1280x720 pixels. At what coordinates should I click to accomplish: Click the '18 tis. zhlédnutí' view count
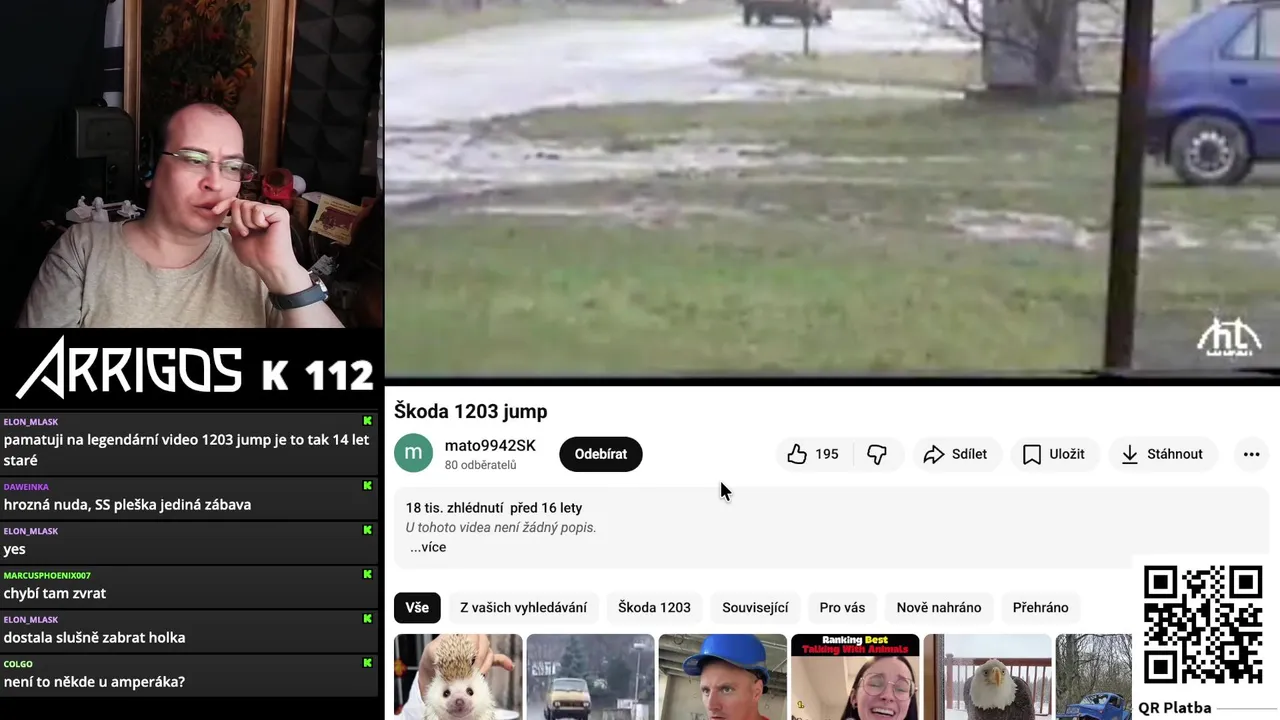(453, 508)
